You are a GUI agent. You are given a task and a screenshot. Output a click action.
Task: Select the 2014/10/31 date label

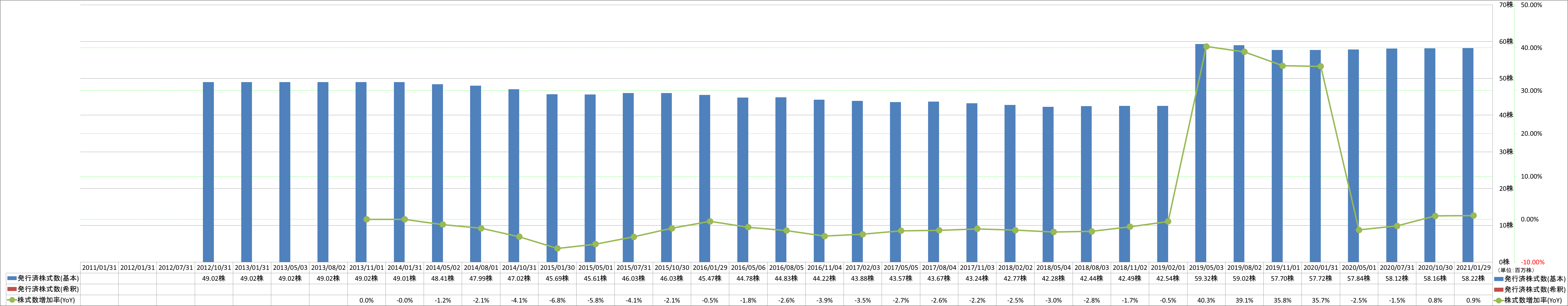tap(519, 268)
